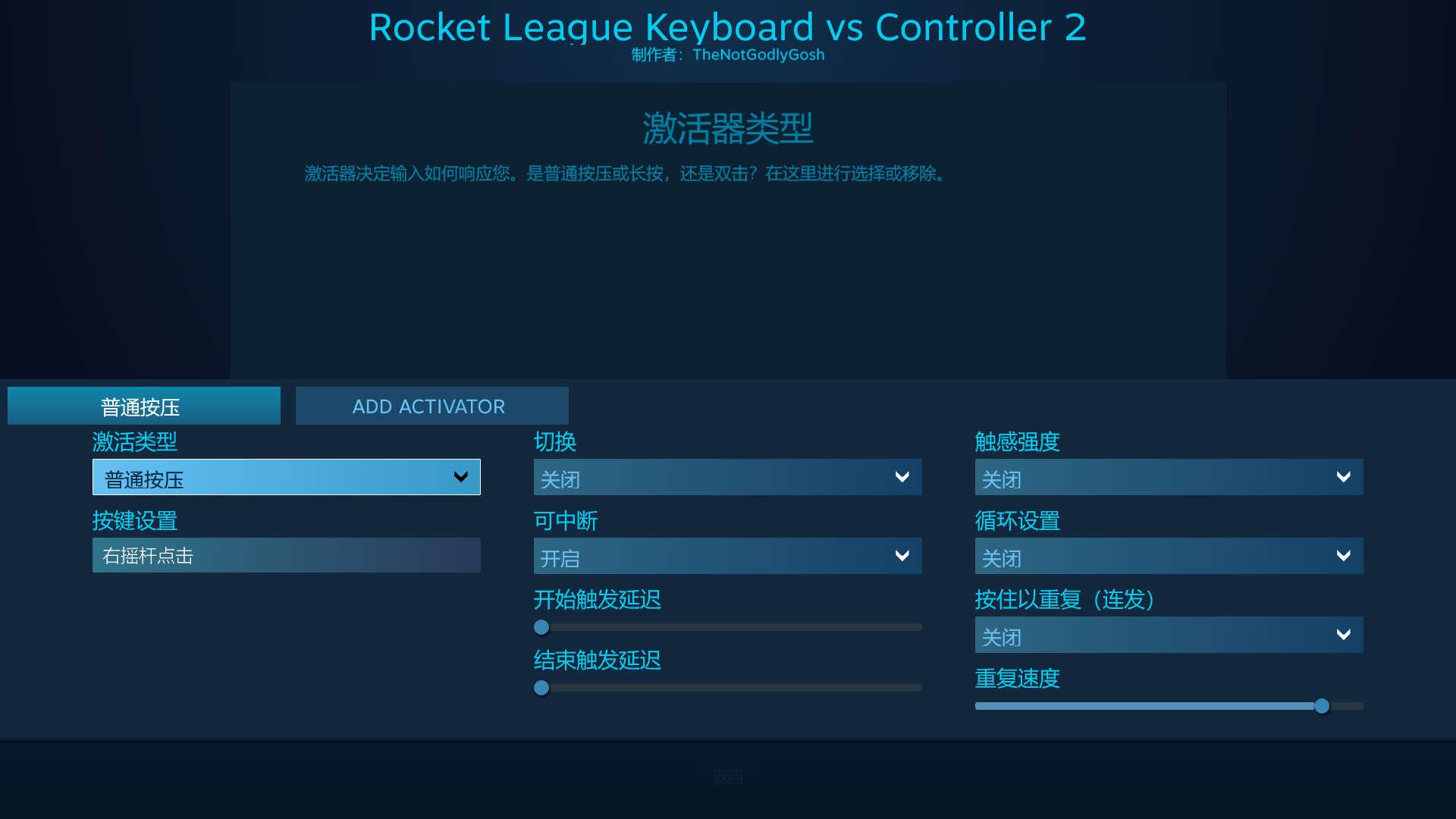Open the 激活类型 普通按压 combo box
This screenshot has height=819, width=1456.
[286, 477]
